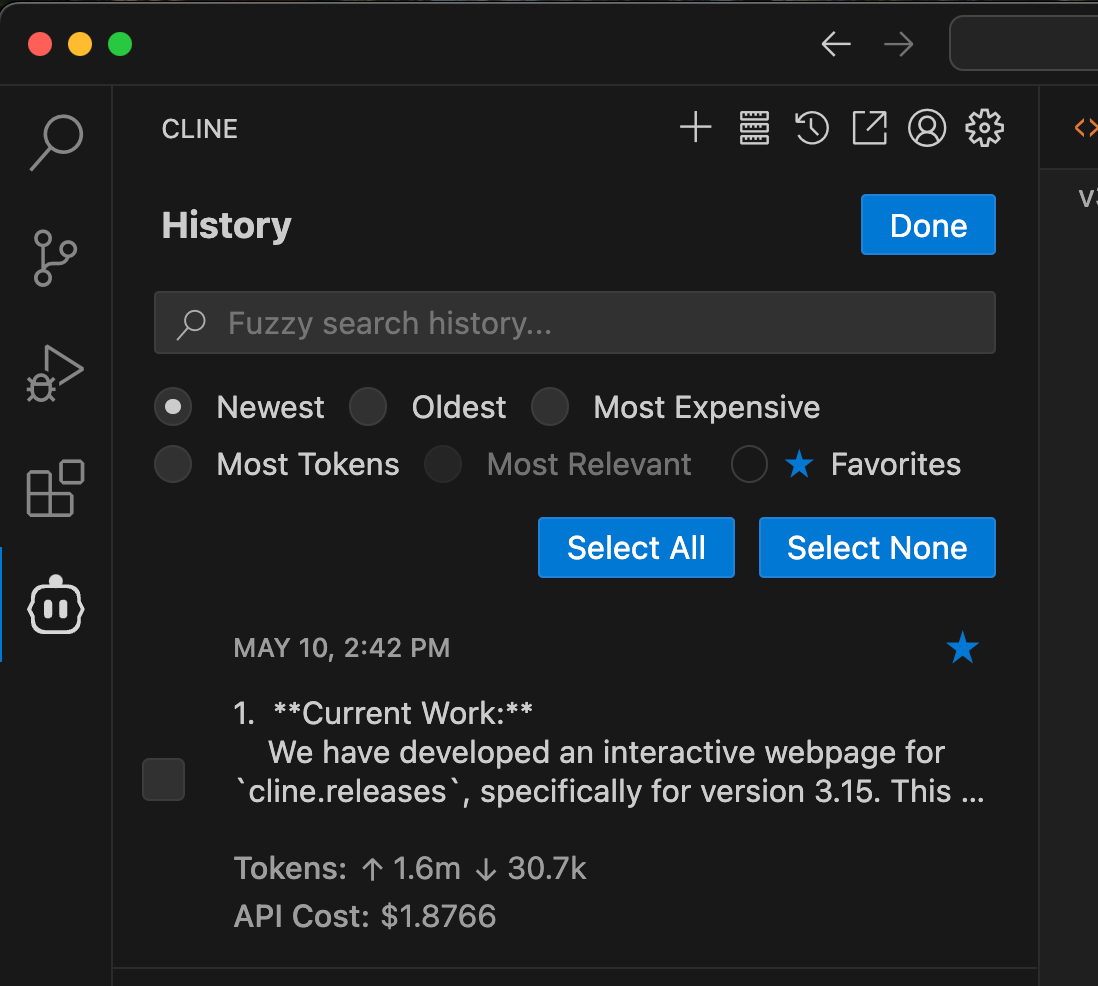Open the Extensions view
Viewport: 1098px width, 986px height.
click(x=56, y=488)
